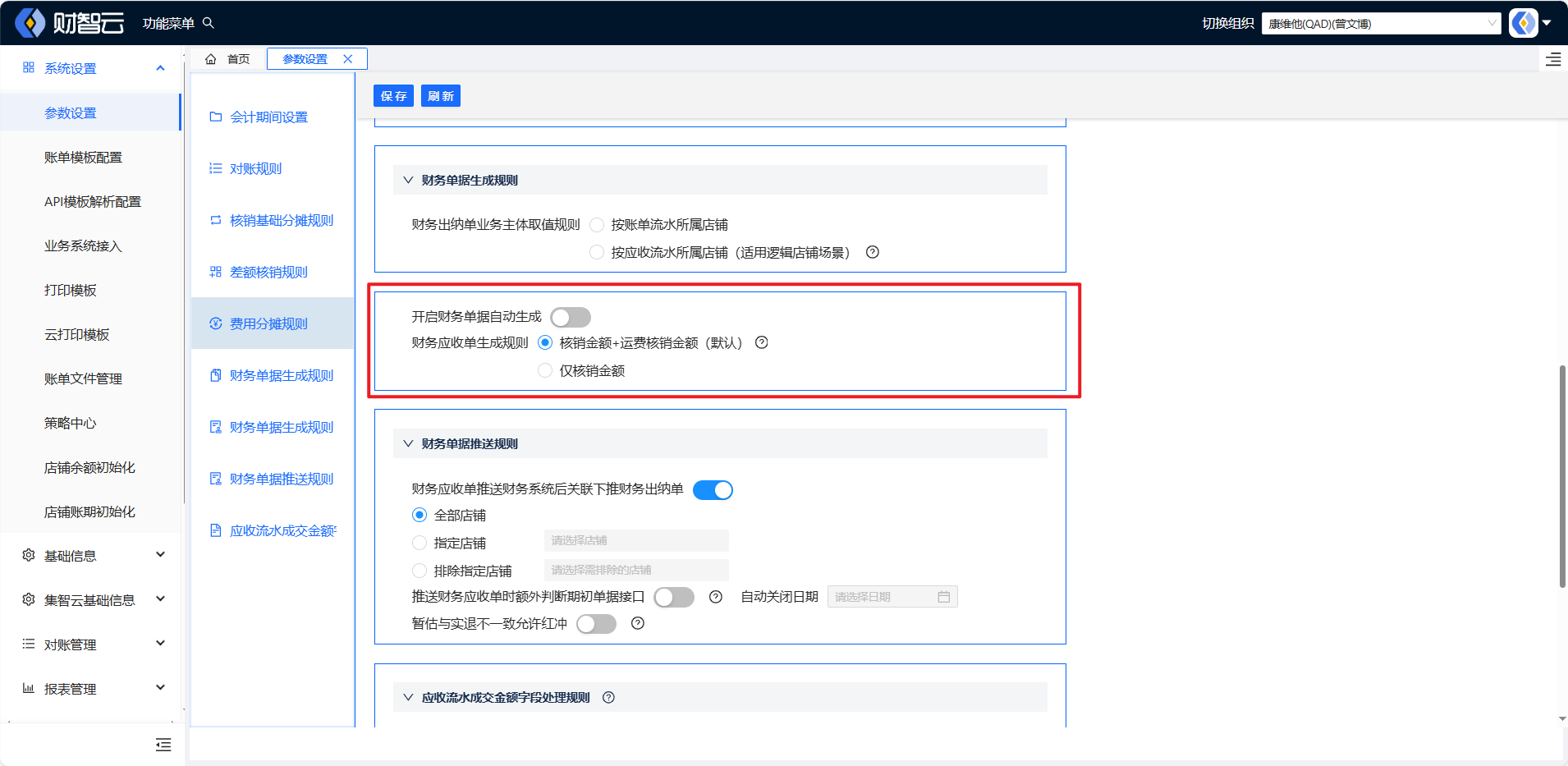Open 账单模板配置 in the sidebar
The height and width of the screenshot is (766, 1568).
(83, 157)
